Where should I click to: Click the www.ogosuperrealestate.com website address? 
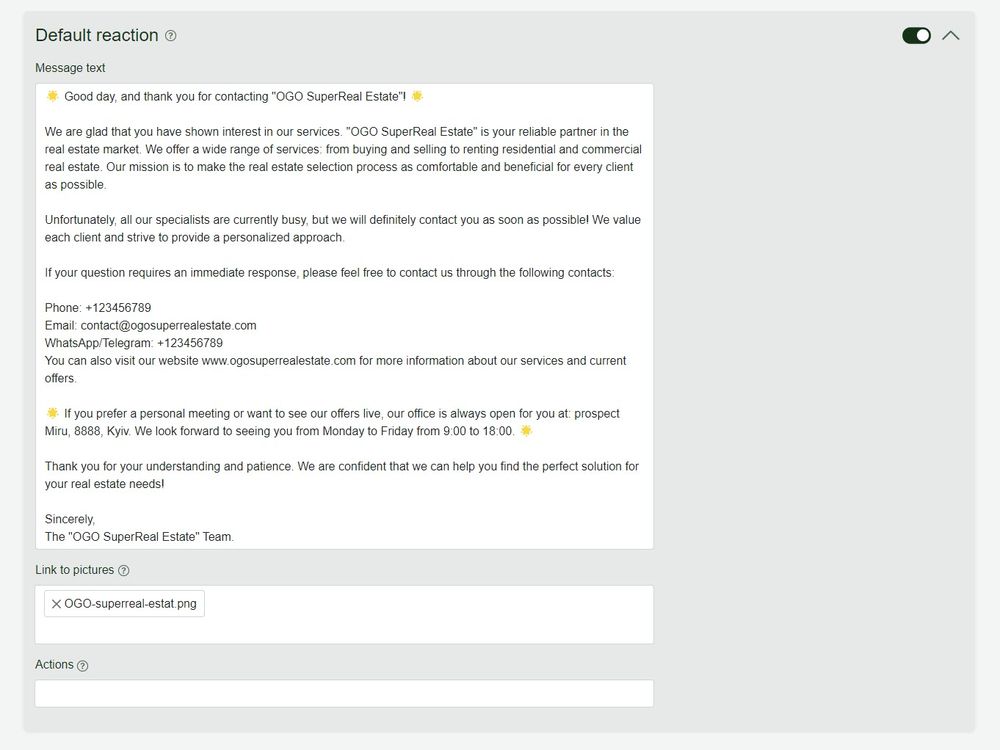pos(279,361)
